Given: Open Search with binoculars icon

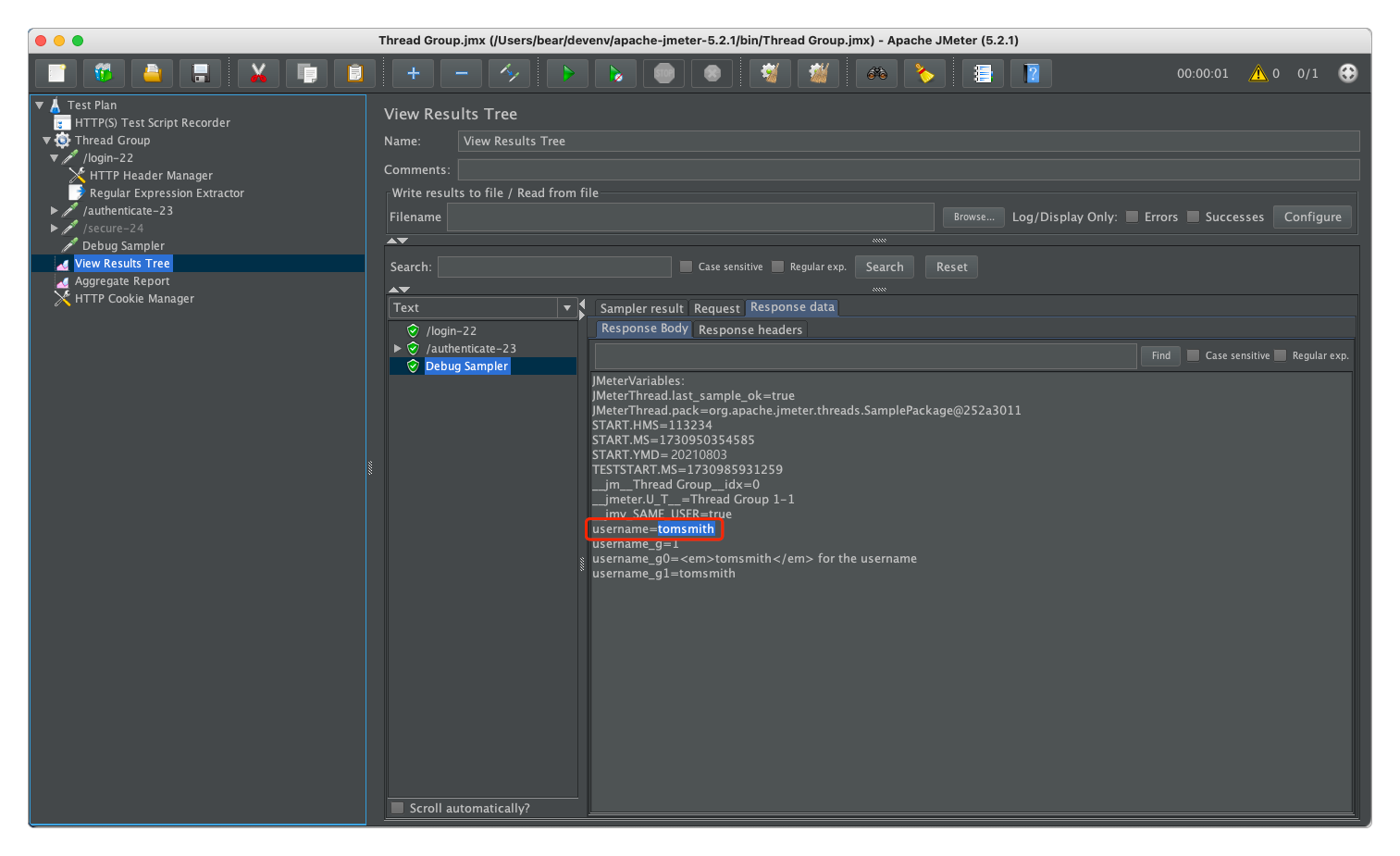Looking at the screenshot, I should click(876, 73).
